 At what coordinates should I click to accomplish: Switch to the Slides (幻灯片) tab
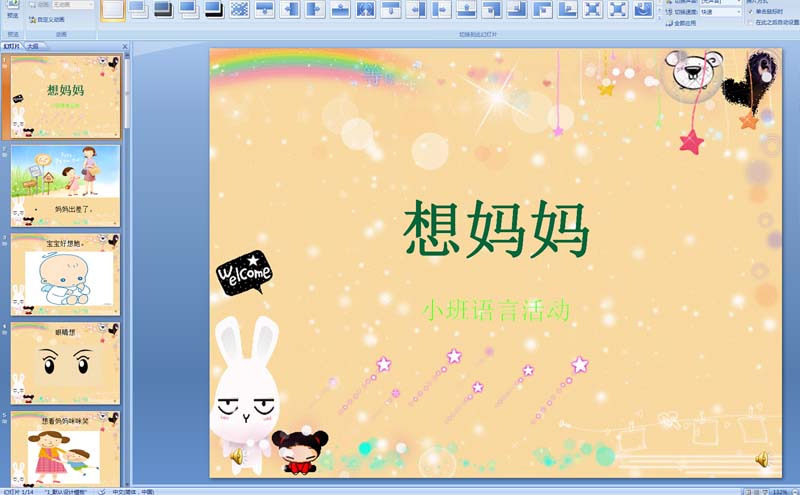pyautogui.click(x=11, y=46)
